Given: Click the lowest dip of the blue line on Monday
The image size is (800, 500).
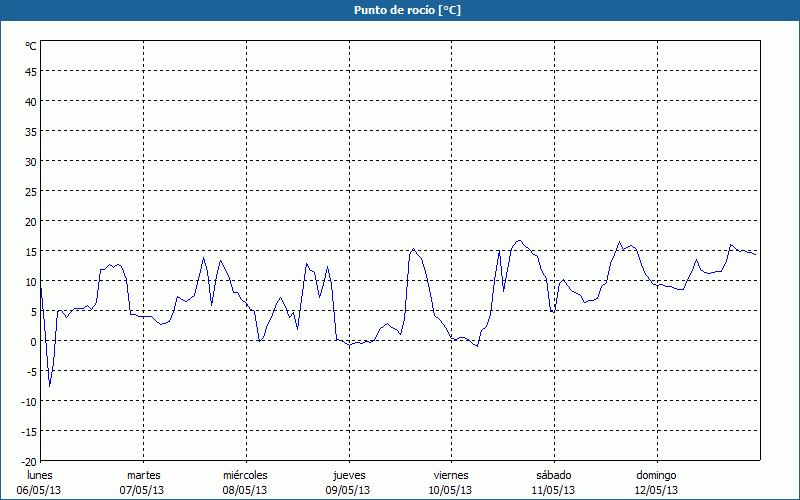Looking at the screenshot, I should 50,386.
